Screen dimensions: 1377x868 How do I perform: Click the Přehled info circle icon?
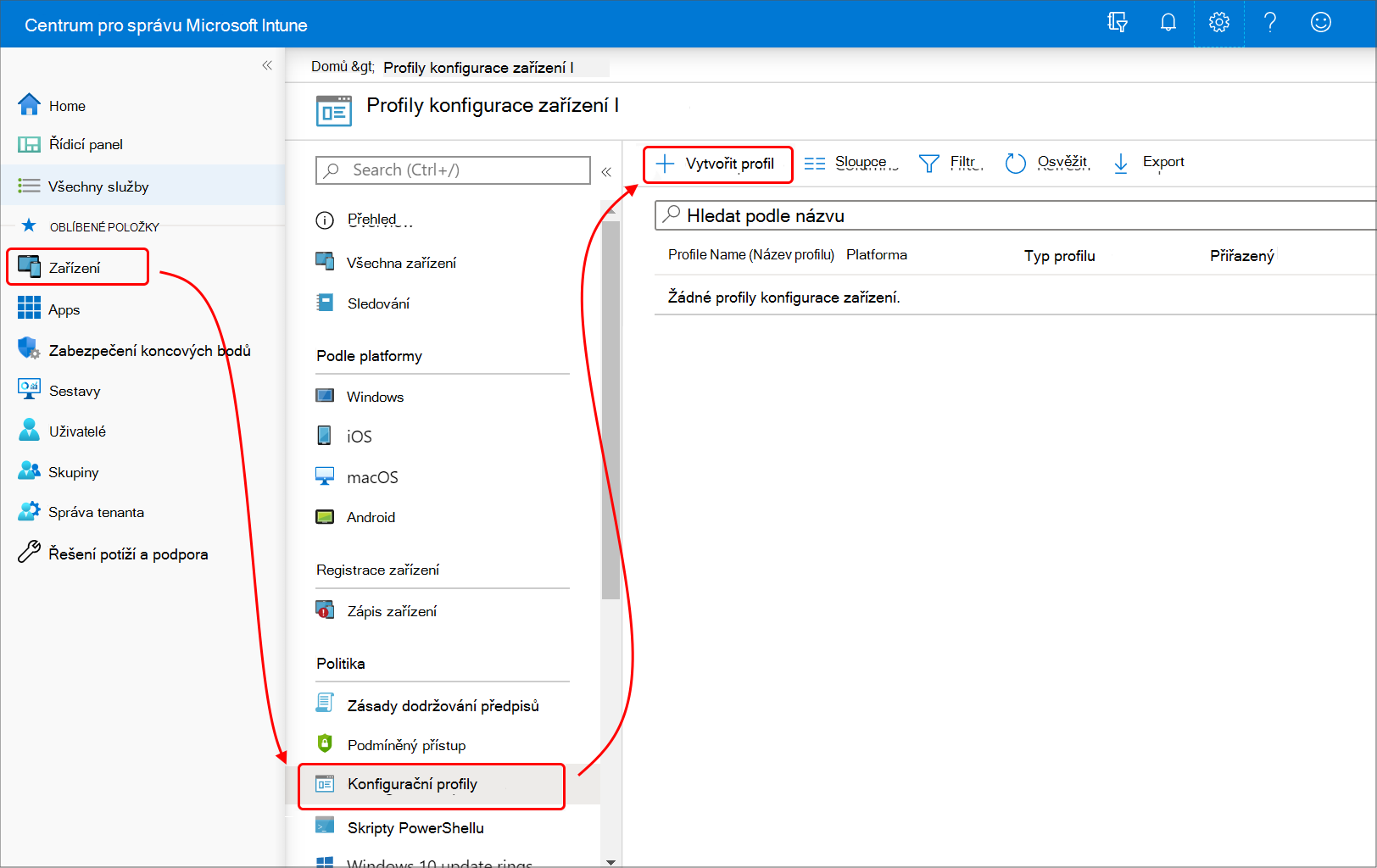325,220
